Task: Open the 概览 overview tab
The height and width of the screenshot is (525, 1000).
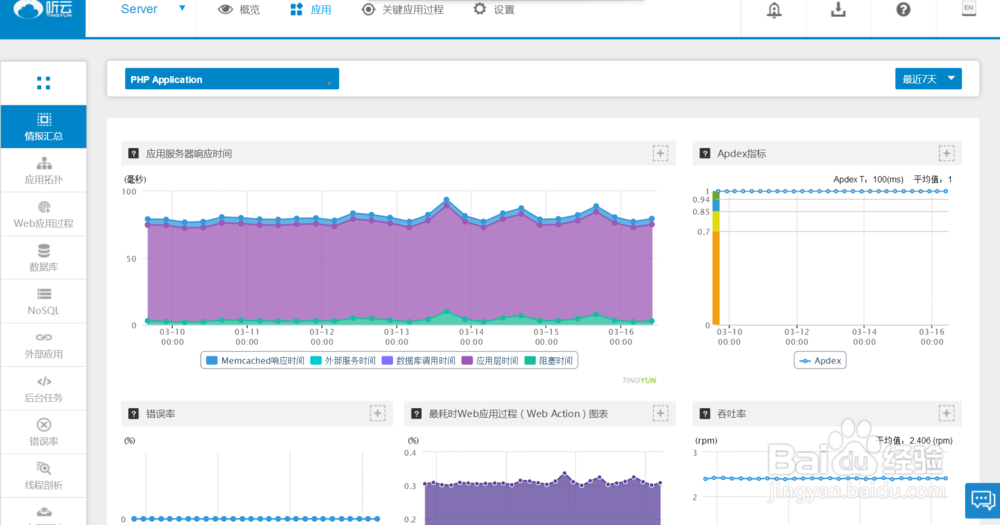Action: coord(239,10)
